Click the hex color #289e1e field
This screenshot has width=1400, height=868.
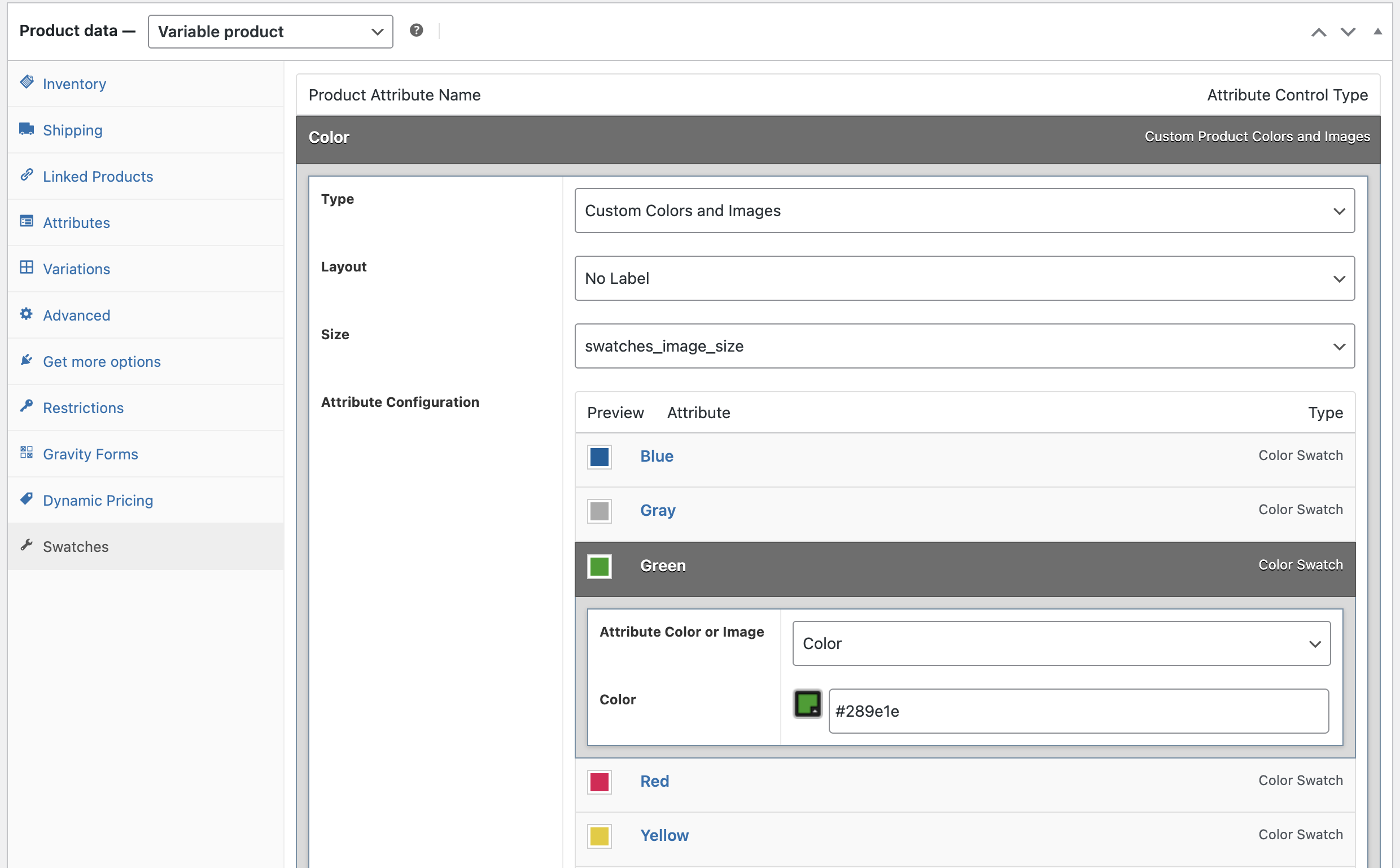click(x=1078, y=711)
